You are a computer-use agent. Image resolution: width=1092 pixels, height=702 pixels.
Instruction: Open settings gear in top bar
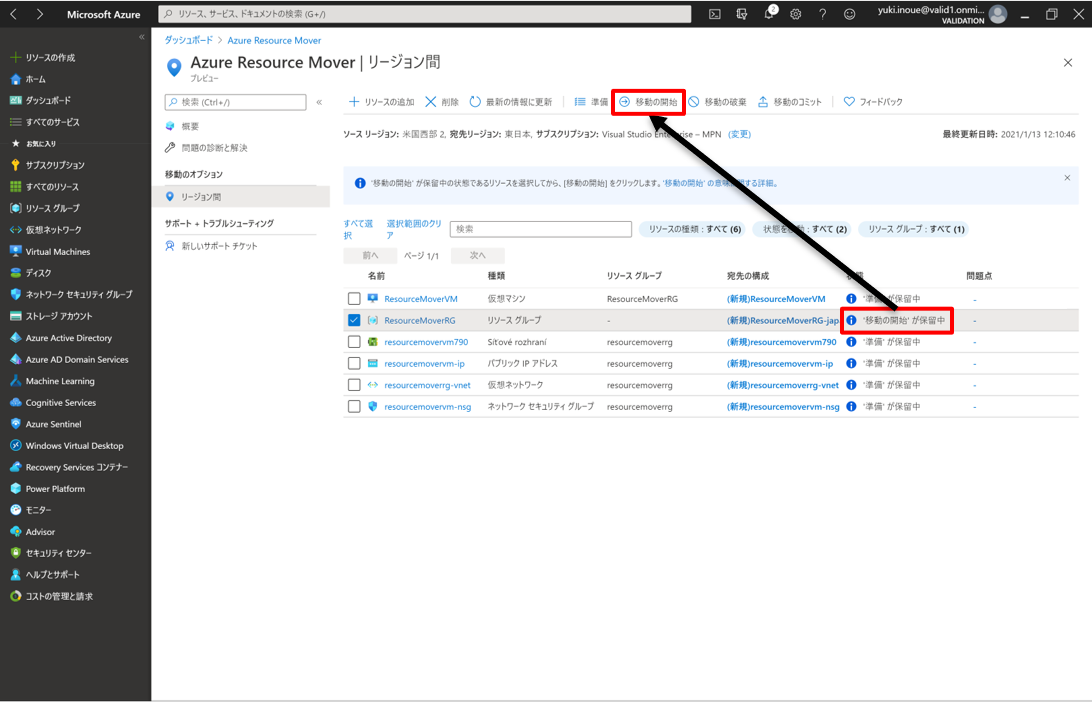(796, 14)
